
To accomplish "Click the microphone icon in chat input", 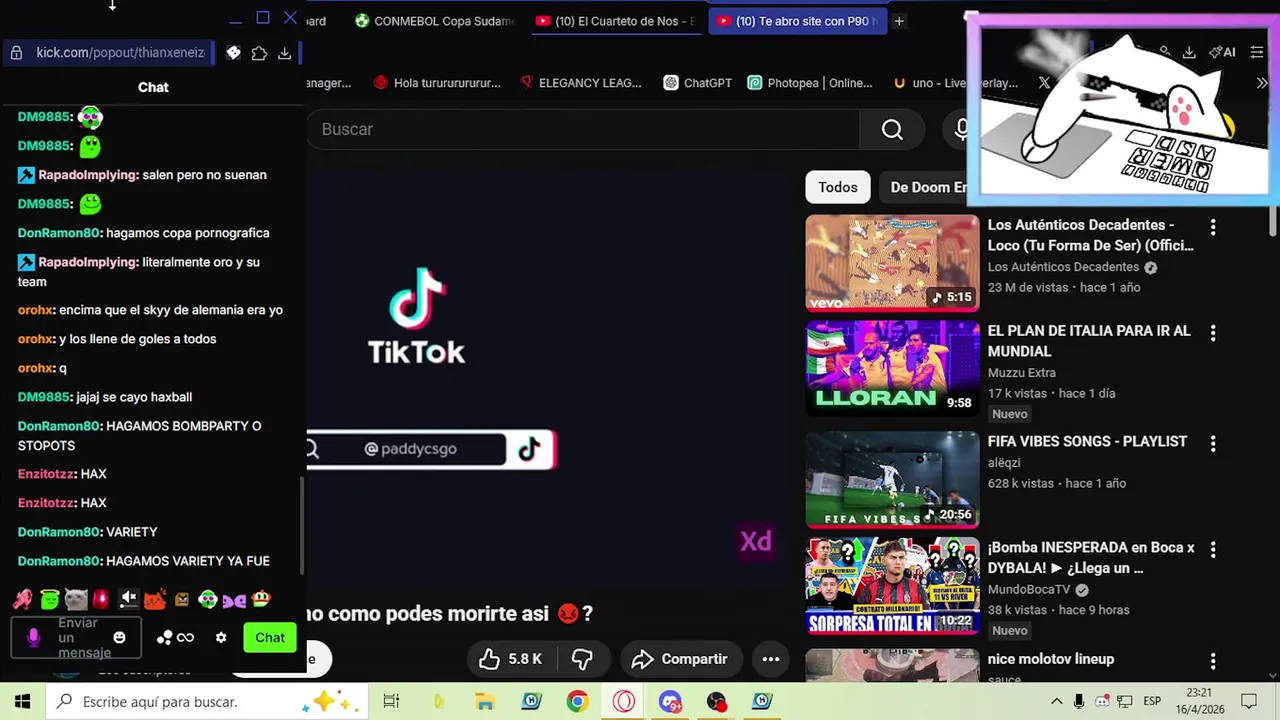I will 34,637.
